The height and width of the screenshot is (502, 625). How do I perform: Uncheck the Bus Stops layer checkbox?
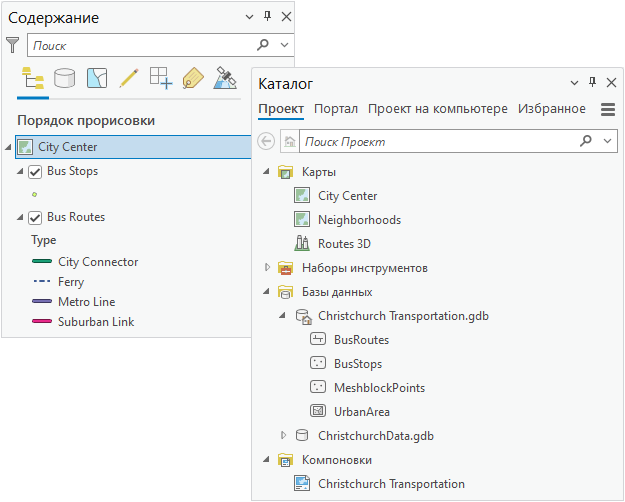pos(35,171)
